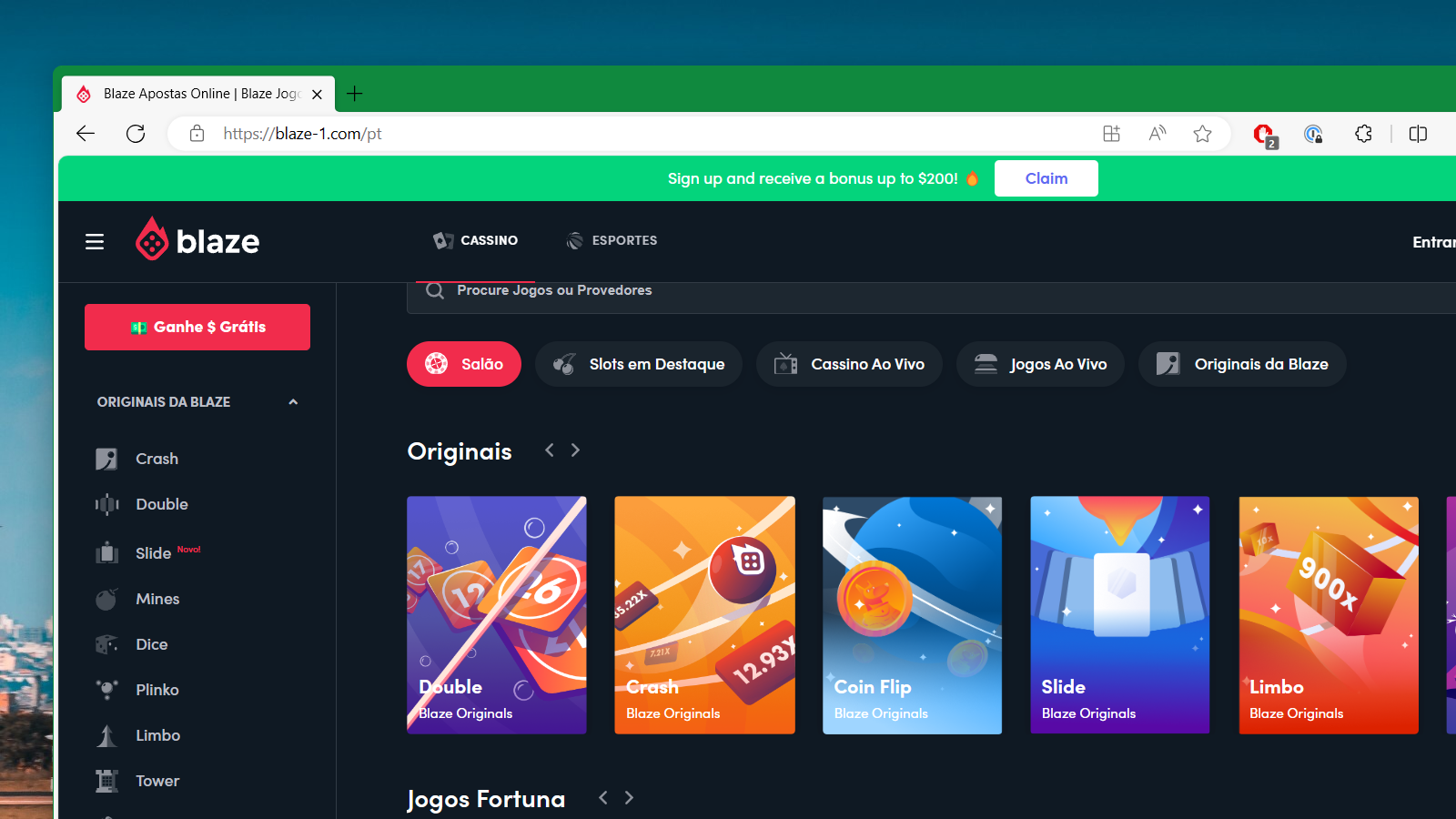Open Double from the sidebar
The width and height of the screenshot is (1456, 819).
[x=162, y=504]
